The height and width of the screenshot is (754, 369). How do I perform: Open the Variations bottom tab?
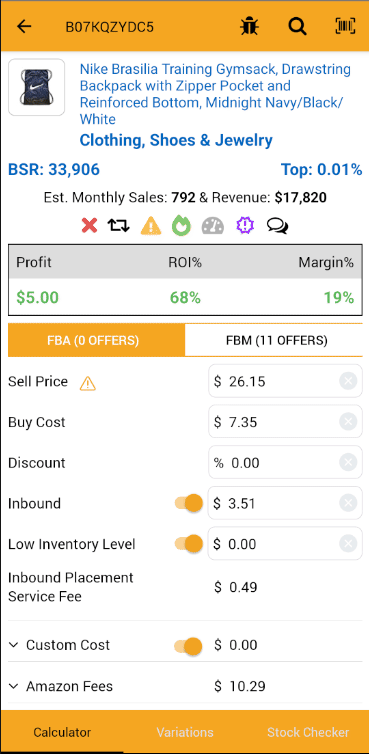[x=185, y=732]
